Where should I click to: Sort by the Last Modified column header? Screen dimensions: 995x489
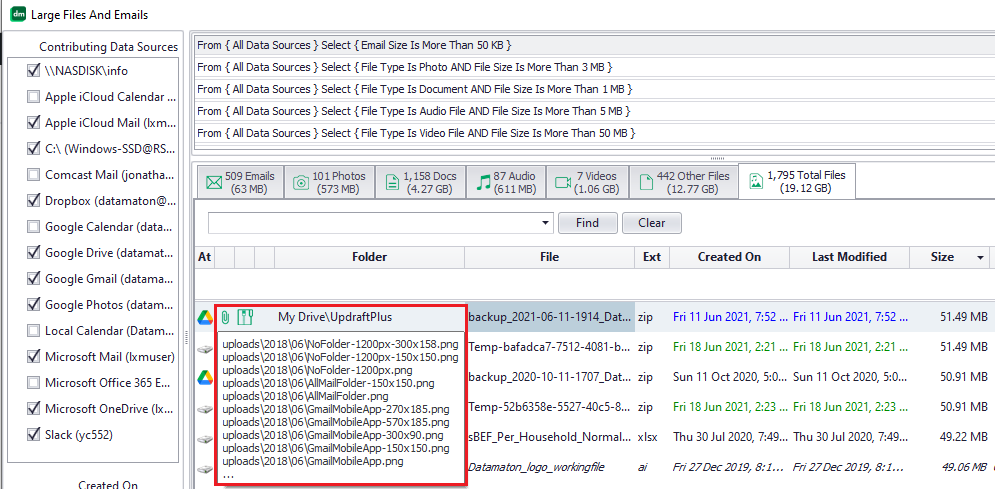point(849,257)
